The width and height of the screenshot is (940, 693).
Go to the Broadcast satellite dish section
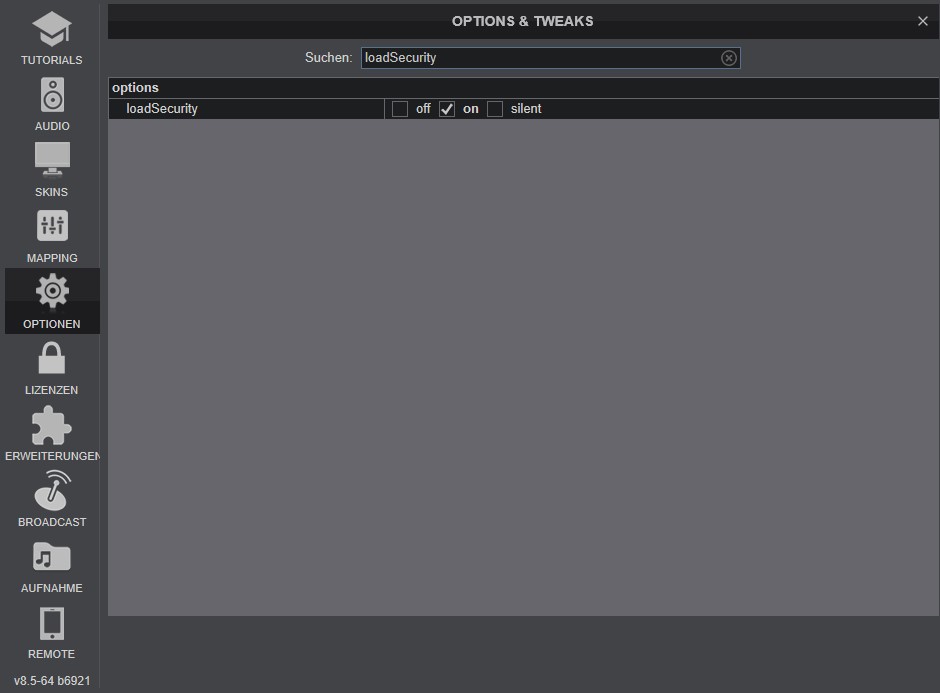tap(52, 499)
